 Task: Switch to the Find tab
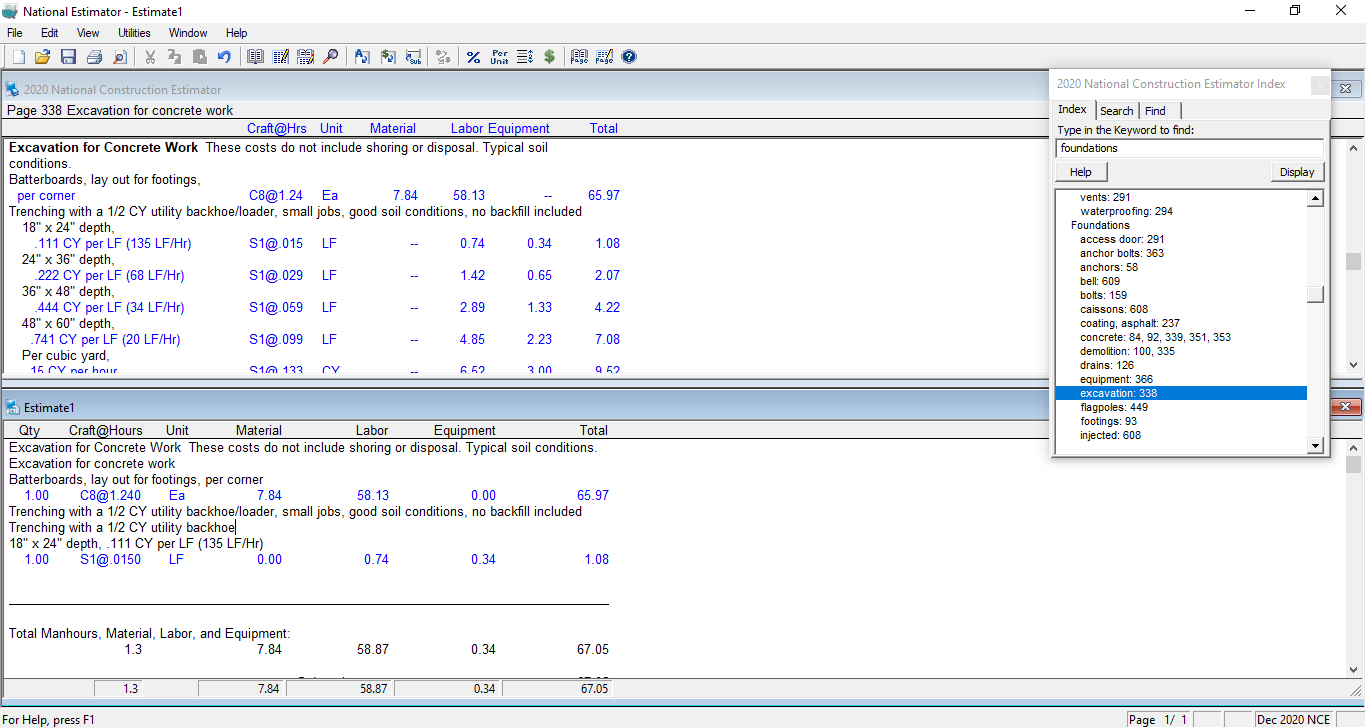1155,111
